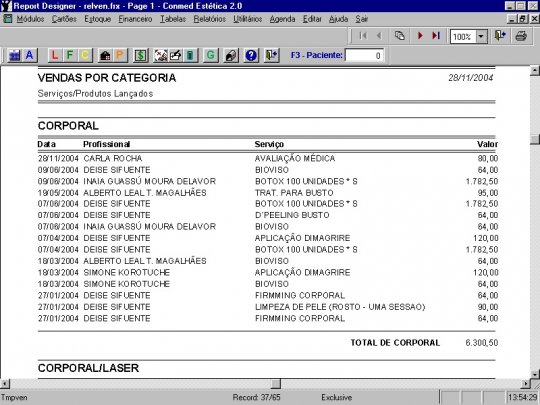The image size is (540, 405).
Task: Click the Tmpven status bar text
Action: click(14, 397)
